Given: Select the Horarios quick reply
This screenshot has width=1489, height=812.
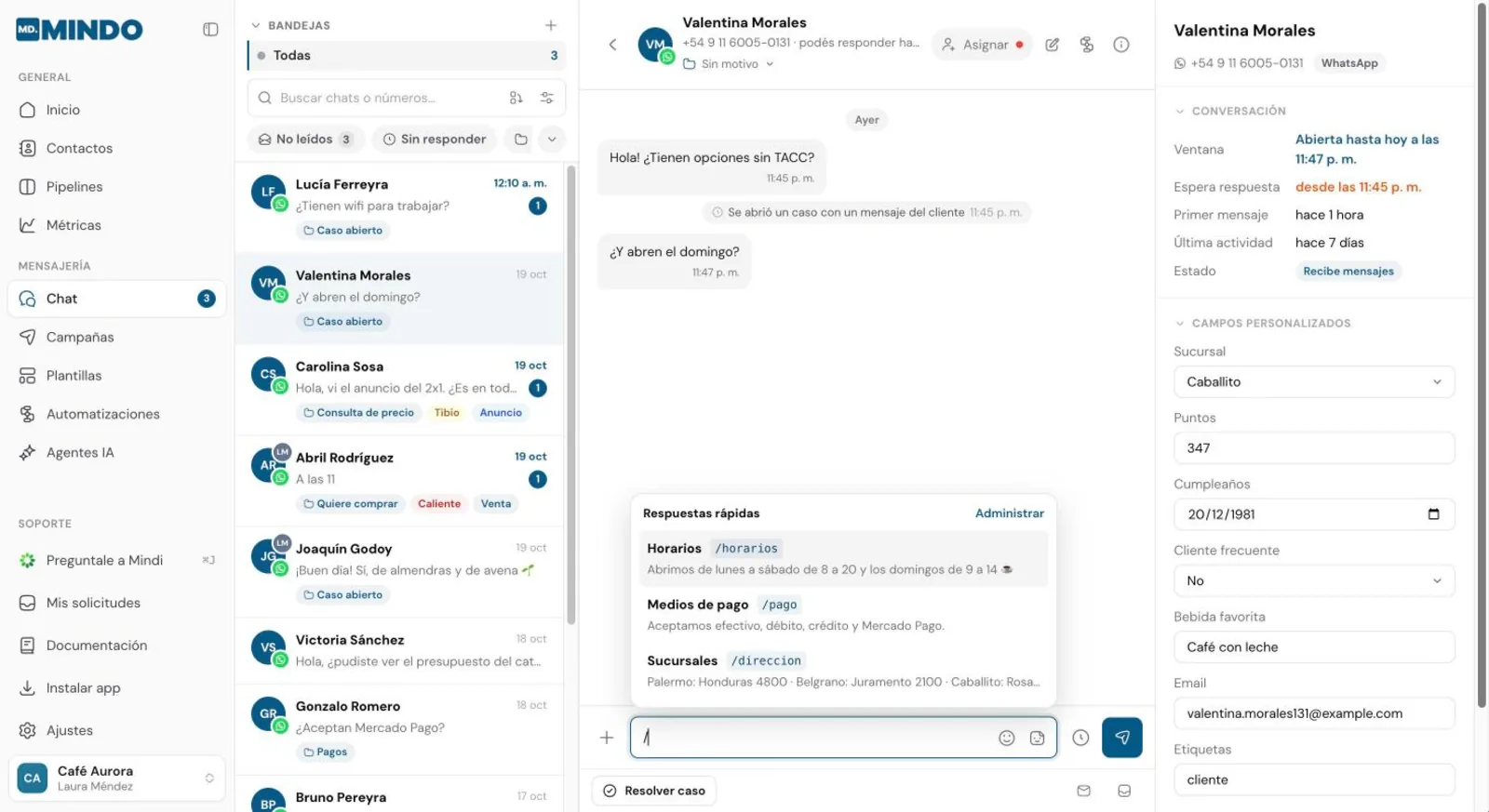Looking at the screenshot, I should [843, 559].
